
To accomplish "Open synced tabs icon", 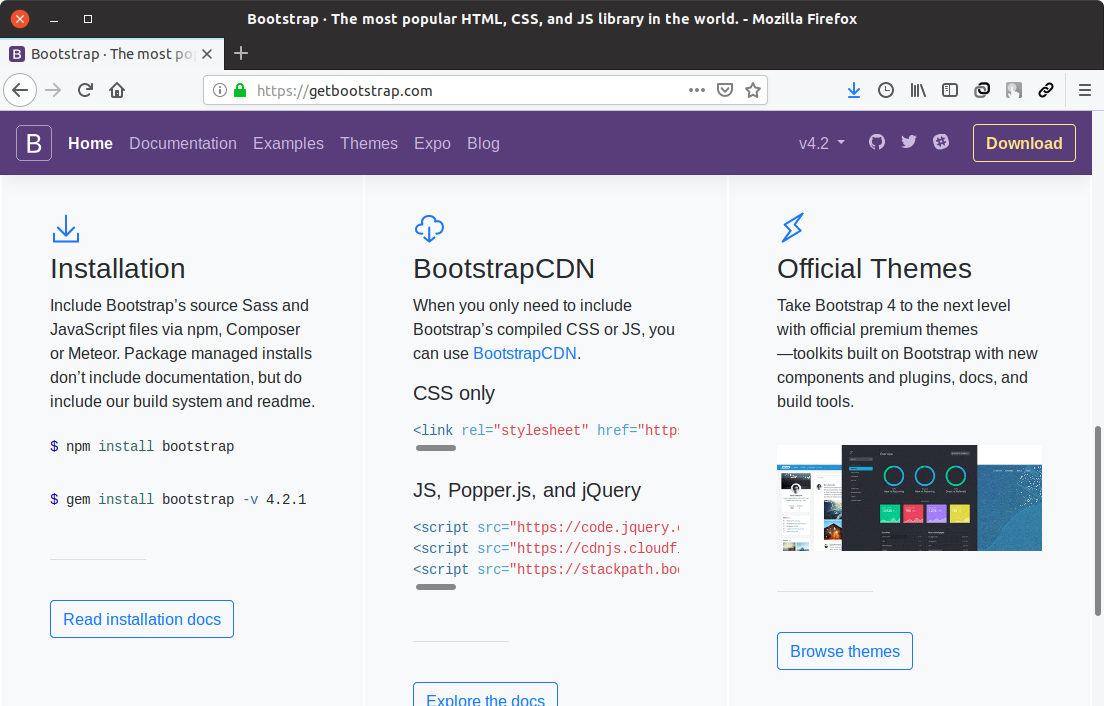I will (981, 90).
